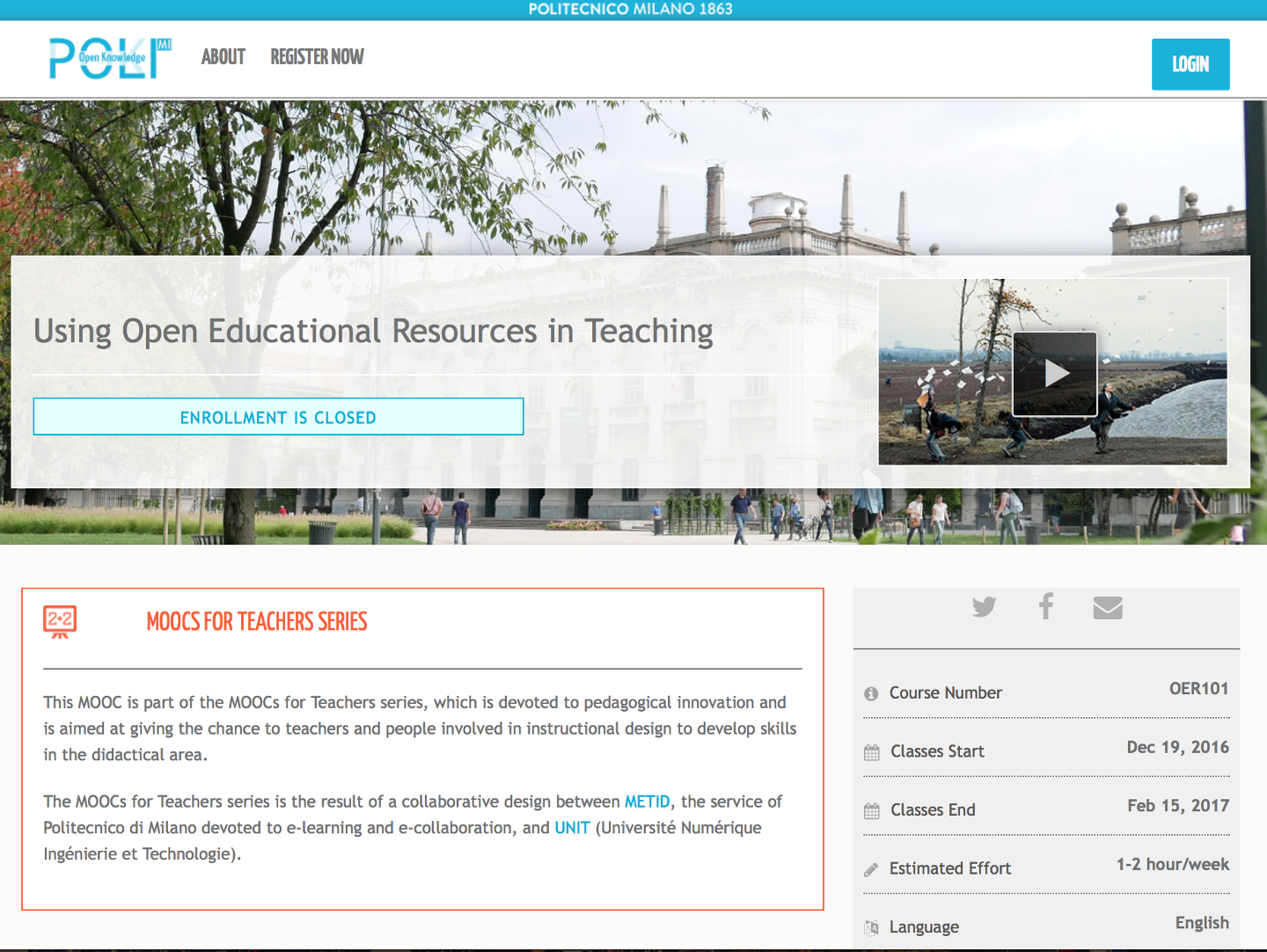
Task: Click the Classes End calendar icon
Action: click(872, 811)
